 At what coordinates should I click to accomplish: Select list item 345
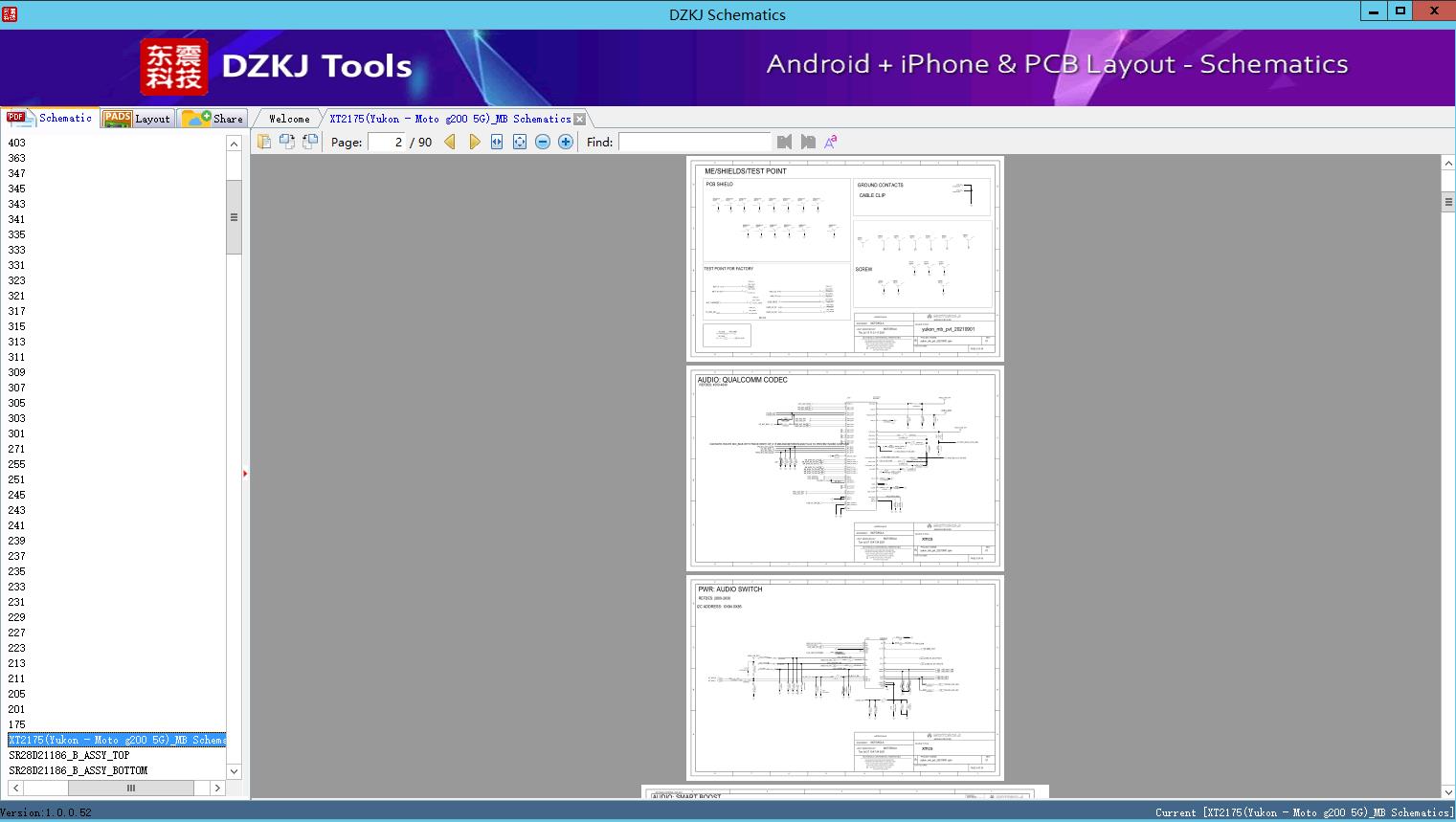[17, 189]
